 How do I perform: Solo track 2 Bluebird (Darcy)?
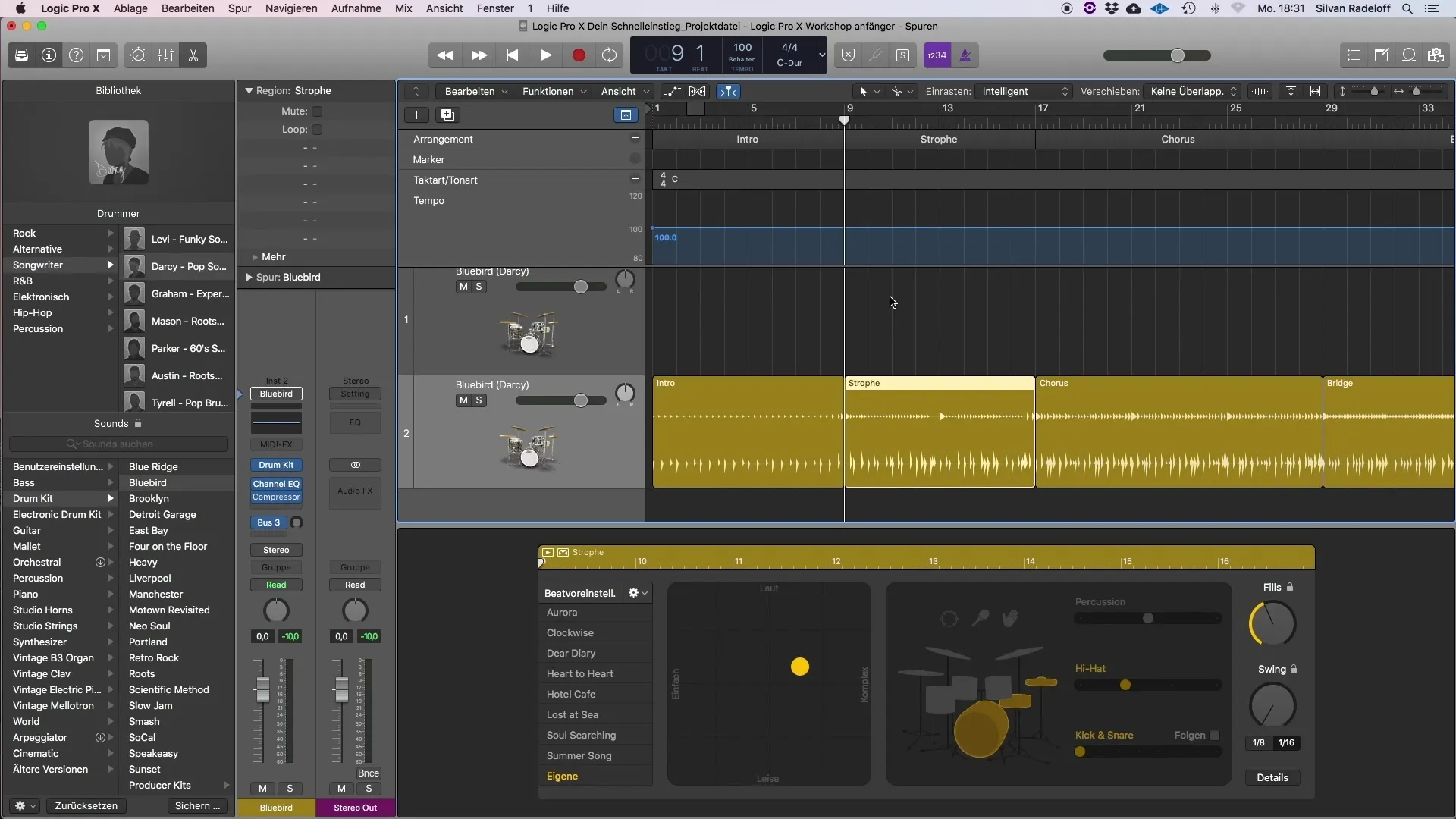click(x=479, y=400)
